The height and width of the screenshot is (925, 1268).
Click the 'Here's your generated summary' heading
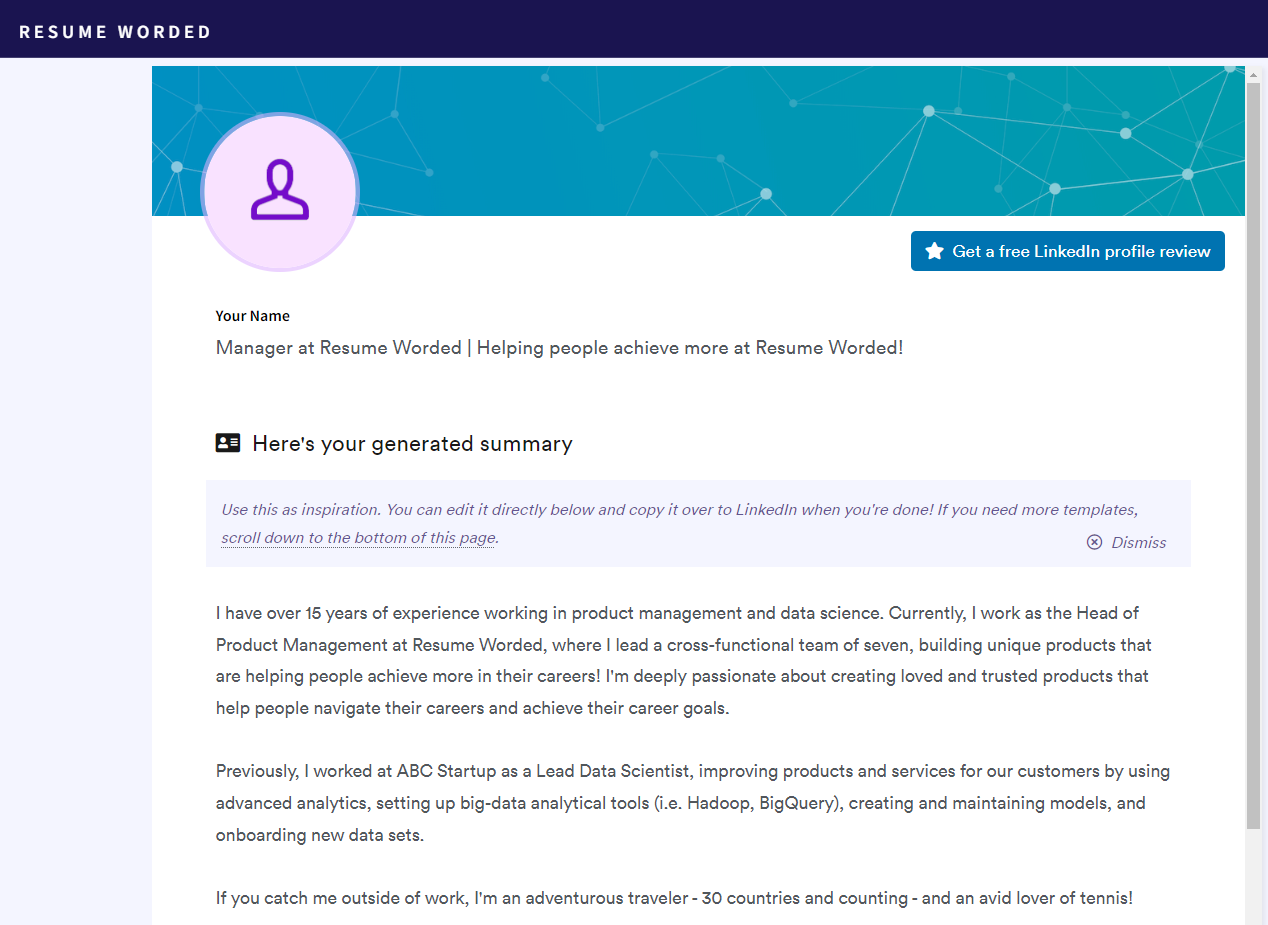(412, 444)
